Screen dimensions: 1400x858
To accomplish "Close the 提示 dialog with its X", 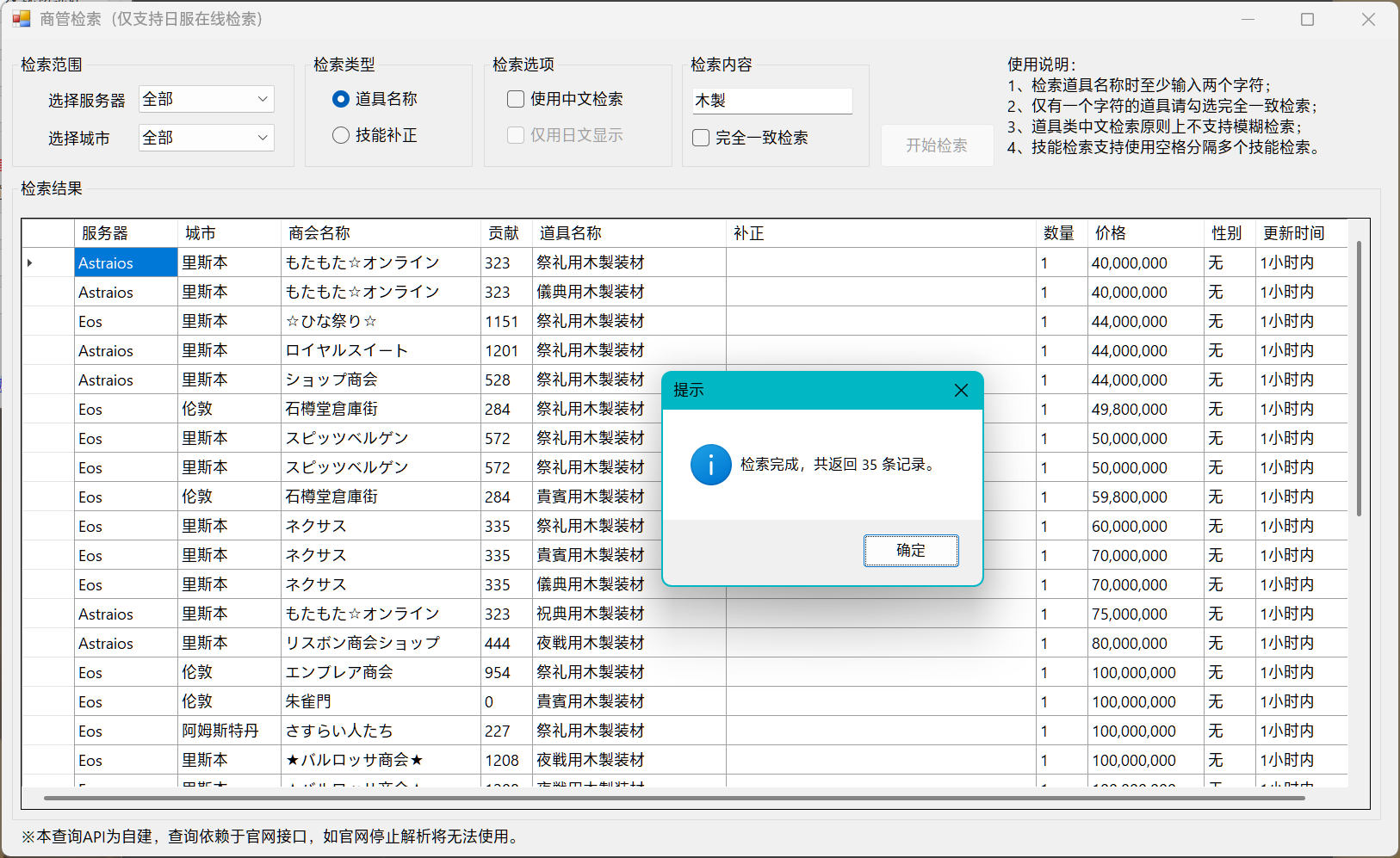I will [x=961, y=391].
